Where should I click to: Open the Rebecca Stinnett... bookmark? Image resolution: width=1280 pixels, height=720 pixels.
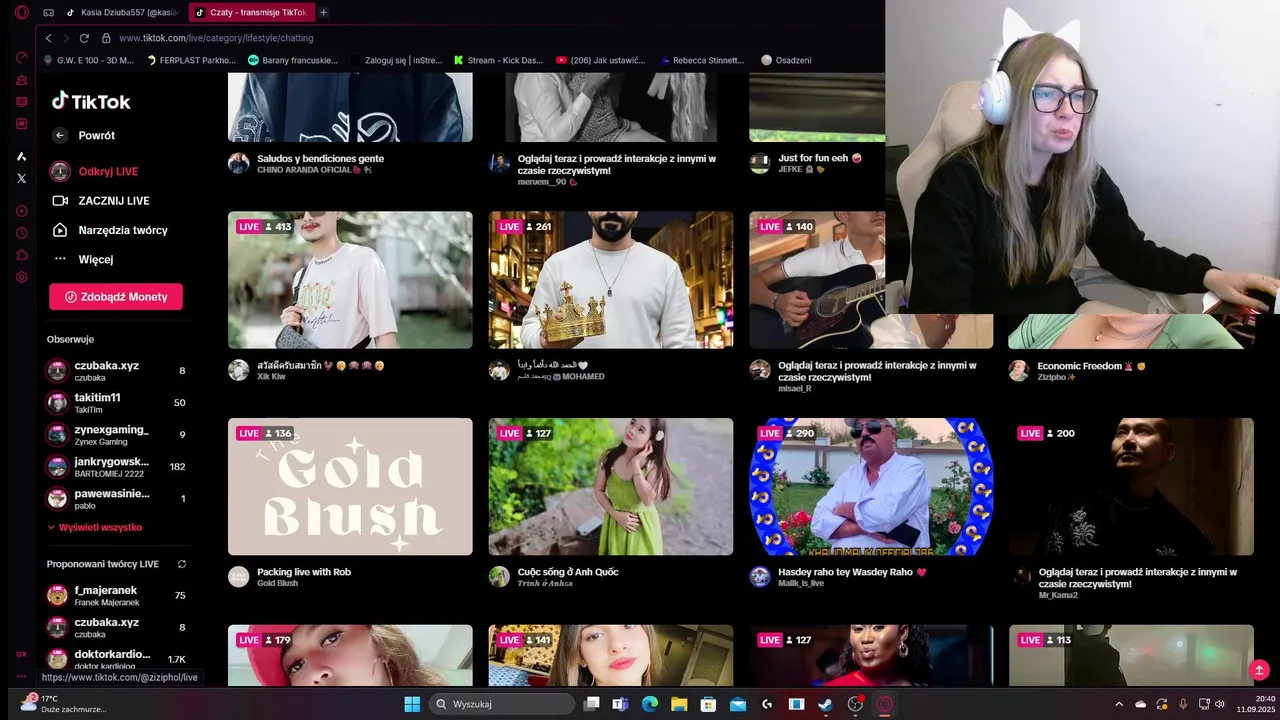701,60
